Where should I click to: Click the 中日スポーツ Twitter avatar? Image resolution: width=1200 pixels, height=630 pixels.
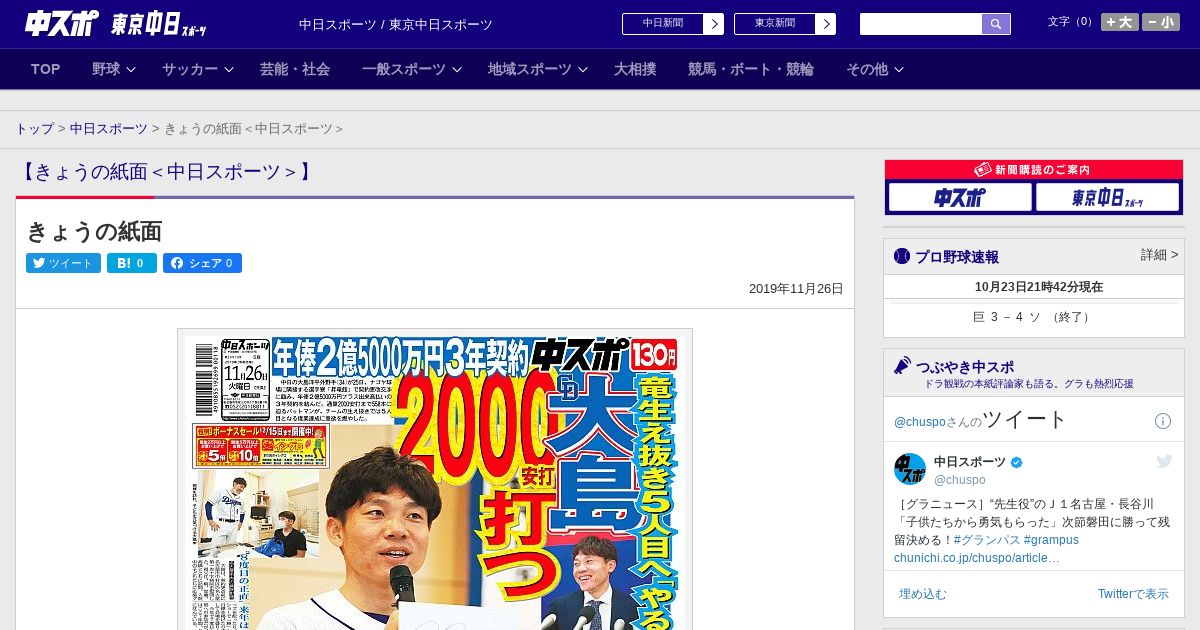(910, 469)
